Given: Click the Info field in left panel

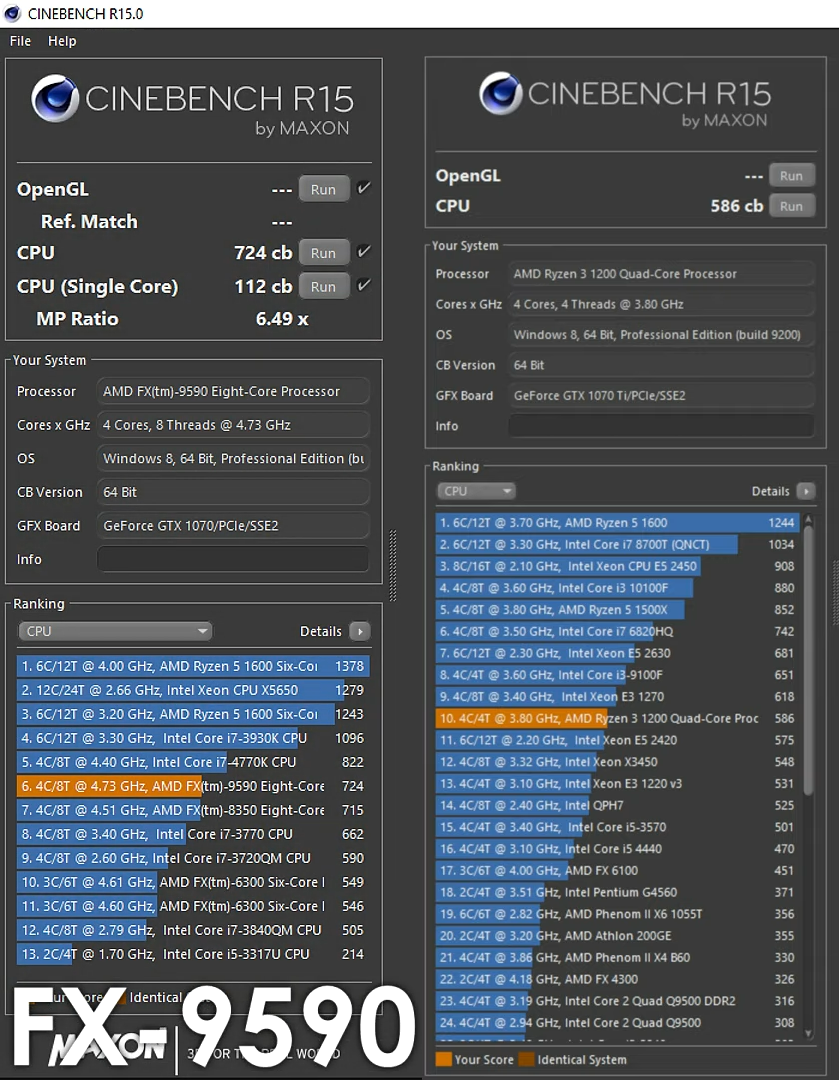Looking at the screenshot, I should click(233, 559).
